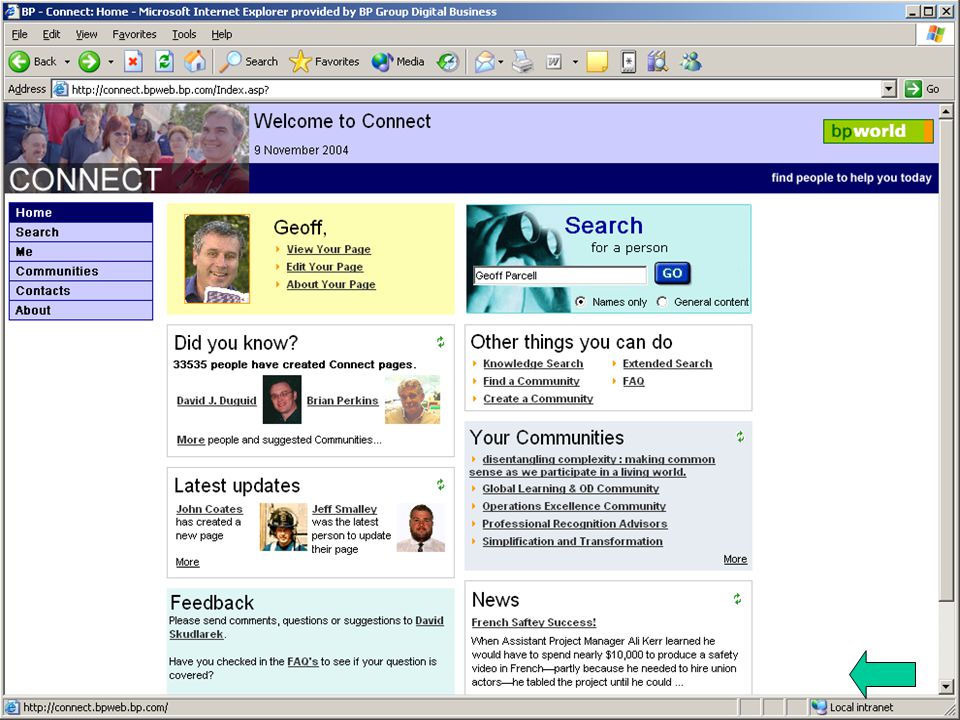Open the Edit menu
The image size is (960, 720).
pos(51,34)
